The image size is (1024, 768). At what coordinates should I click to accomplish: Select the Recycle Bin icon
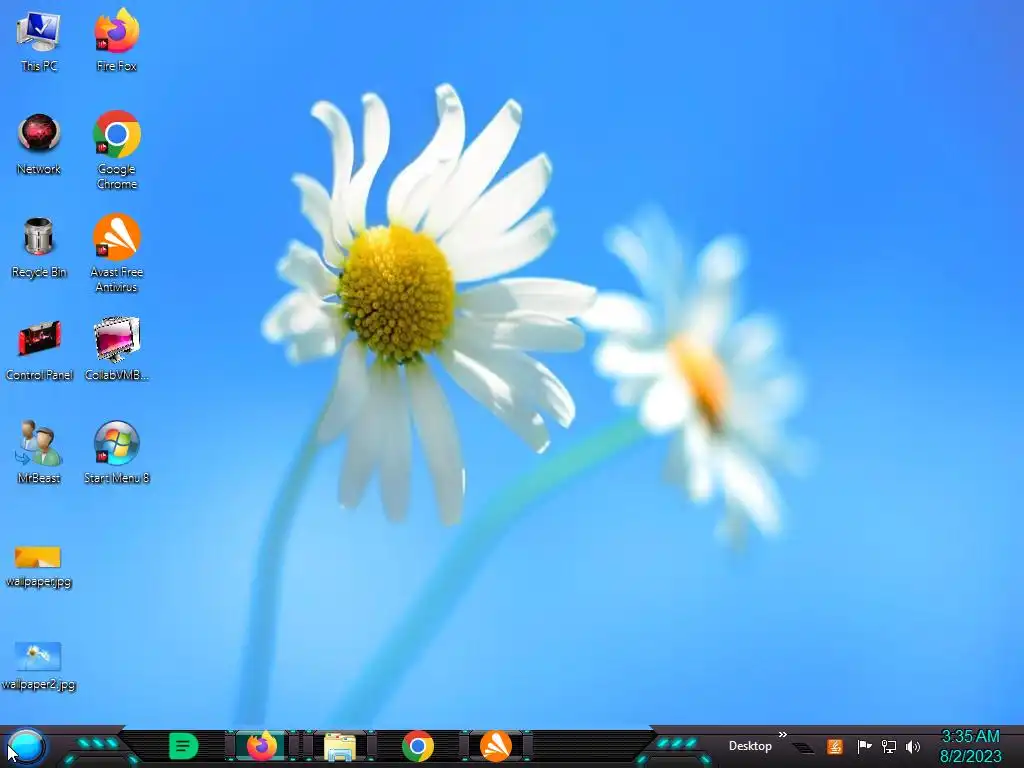point(39,247)
